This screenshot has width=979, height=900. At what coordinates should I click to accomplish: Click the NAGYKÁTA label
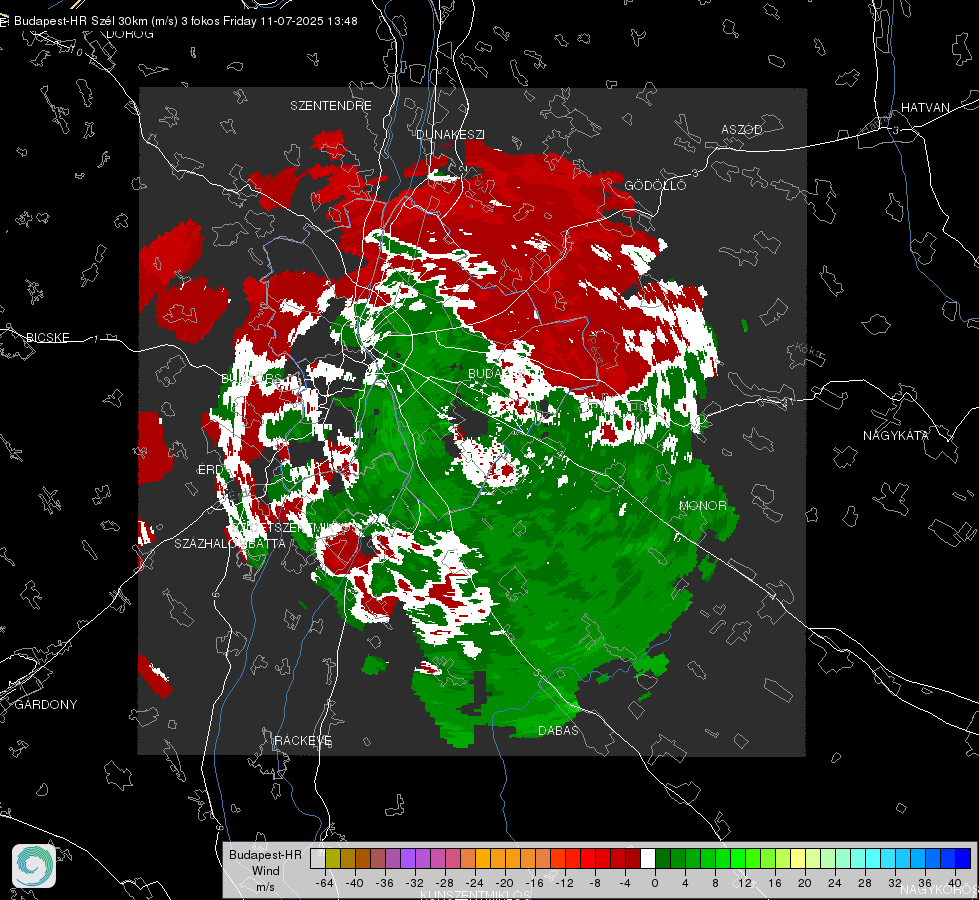(896, 436)
